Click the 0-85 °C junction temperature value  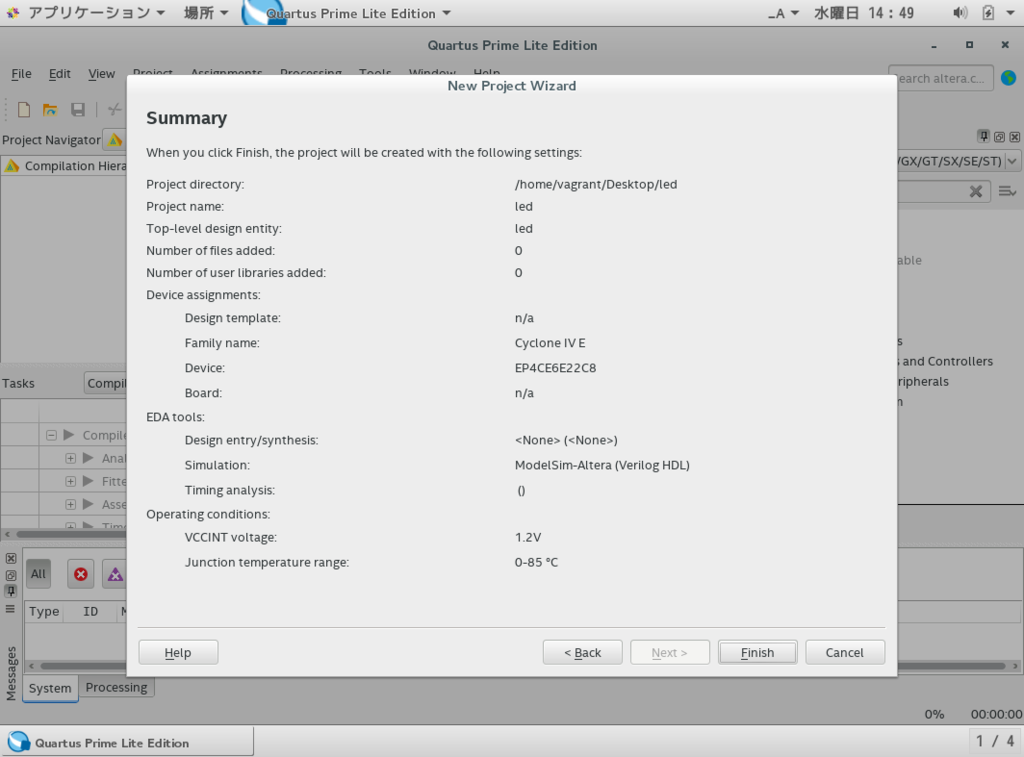[536, 562]
